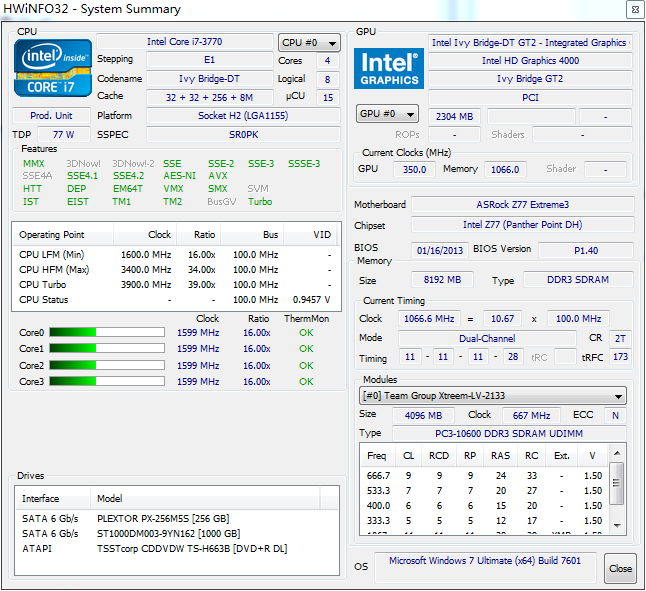This screenshot has height=591, width=646.
Task: Click the BIOS date 01/16/2013
Action: (x=440, y=250)
